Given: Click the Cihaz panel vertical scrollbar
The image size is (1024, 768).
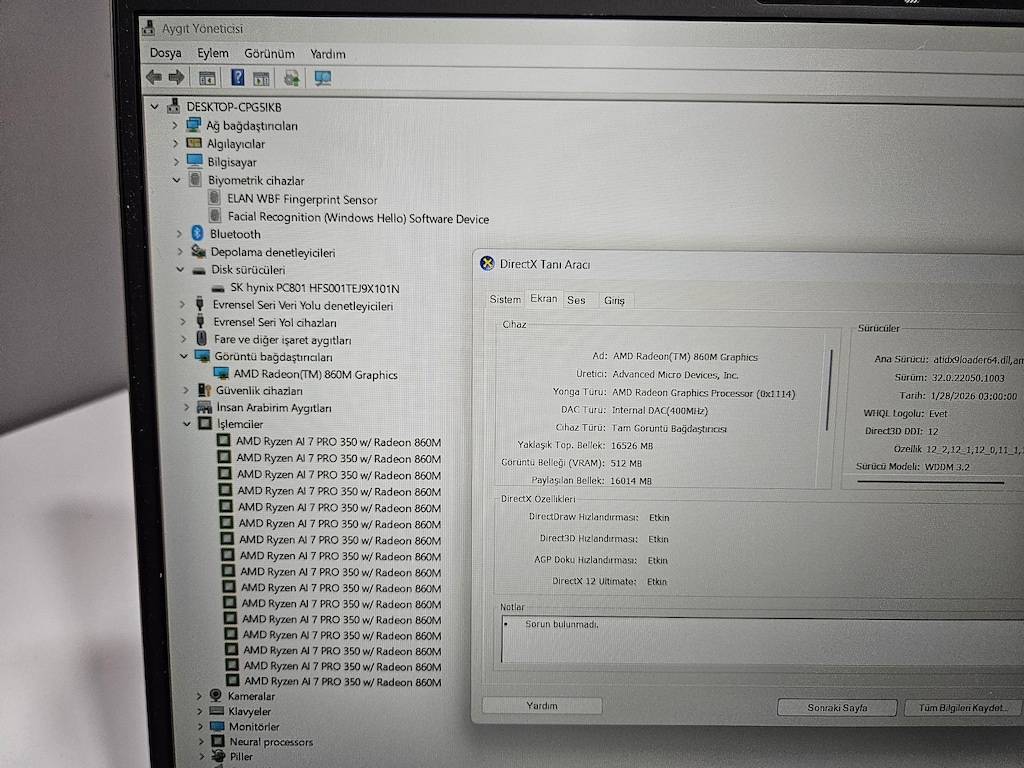Looking at the screenshot, I should click(x=829, y=390).
